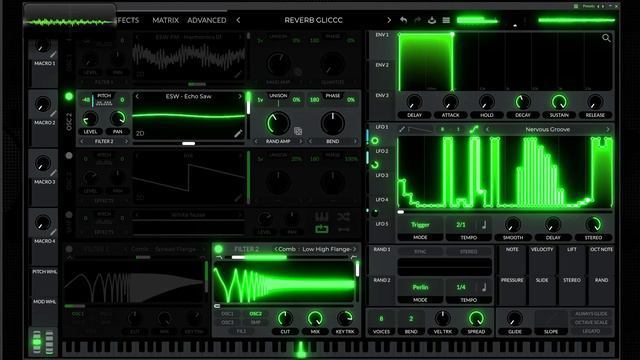Click Macro 1 edit pencil icon
Image resolution: width=640 pixels, height=360 pixels.
[x=53, y=55]
